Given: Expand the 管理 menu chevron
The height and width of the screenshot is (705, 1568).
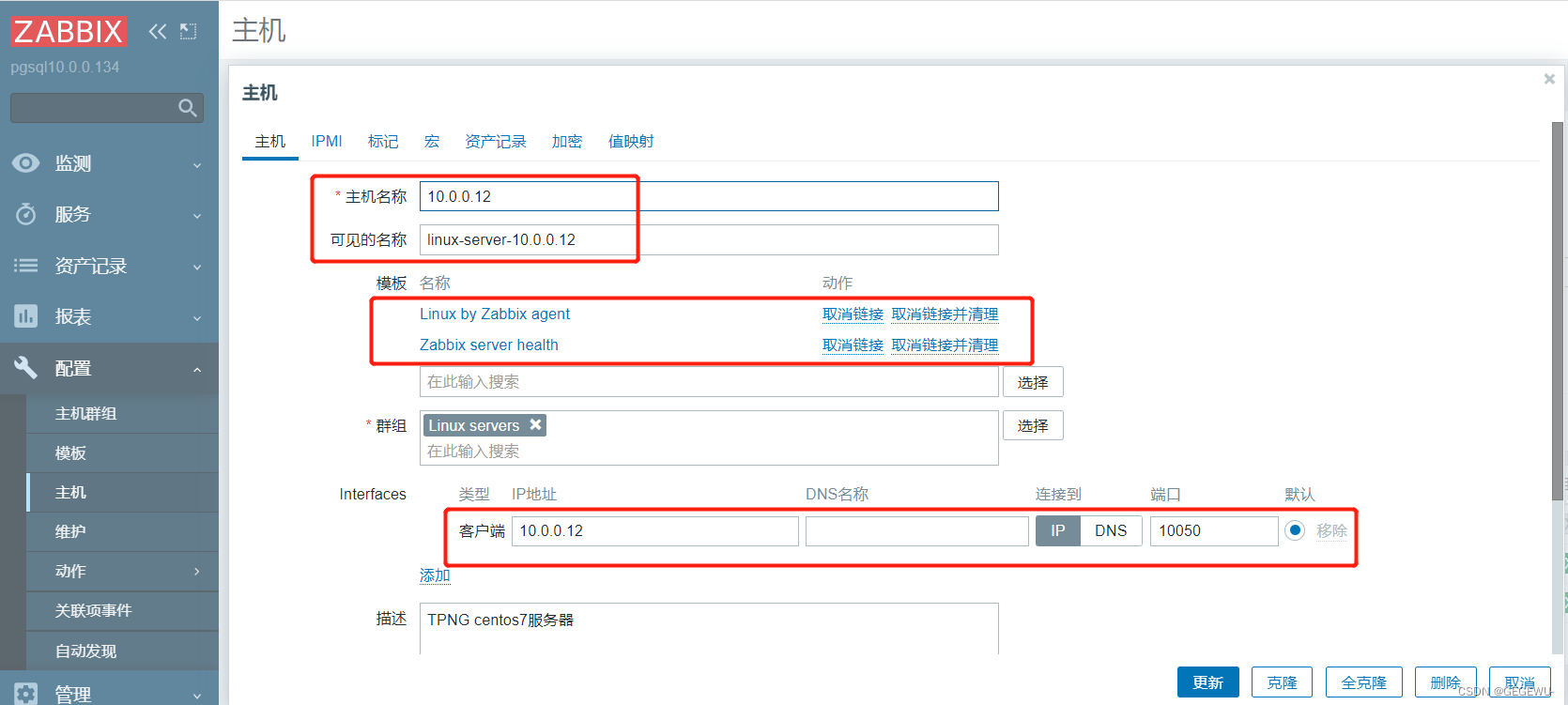Looking at the screenshot, I should coord(197,696).
